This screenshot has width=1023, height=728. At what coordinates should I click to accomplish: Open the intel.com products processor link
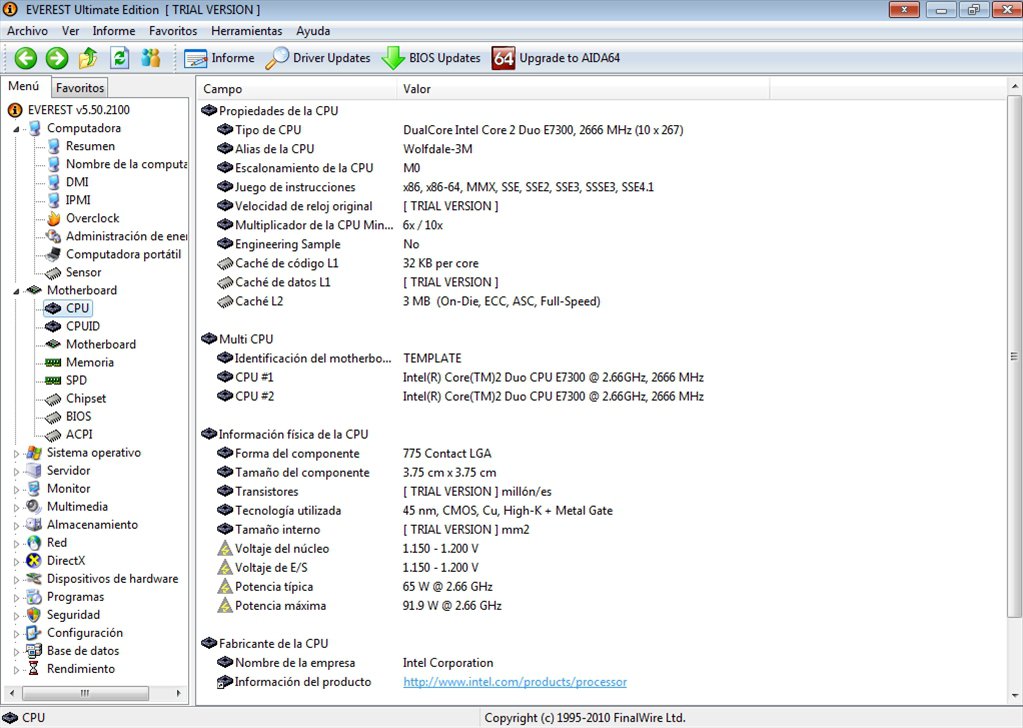click(x=515, y=682)
